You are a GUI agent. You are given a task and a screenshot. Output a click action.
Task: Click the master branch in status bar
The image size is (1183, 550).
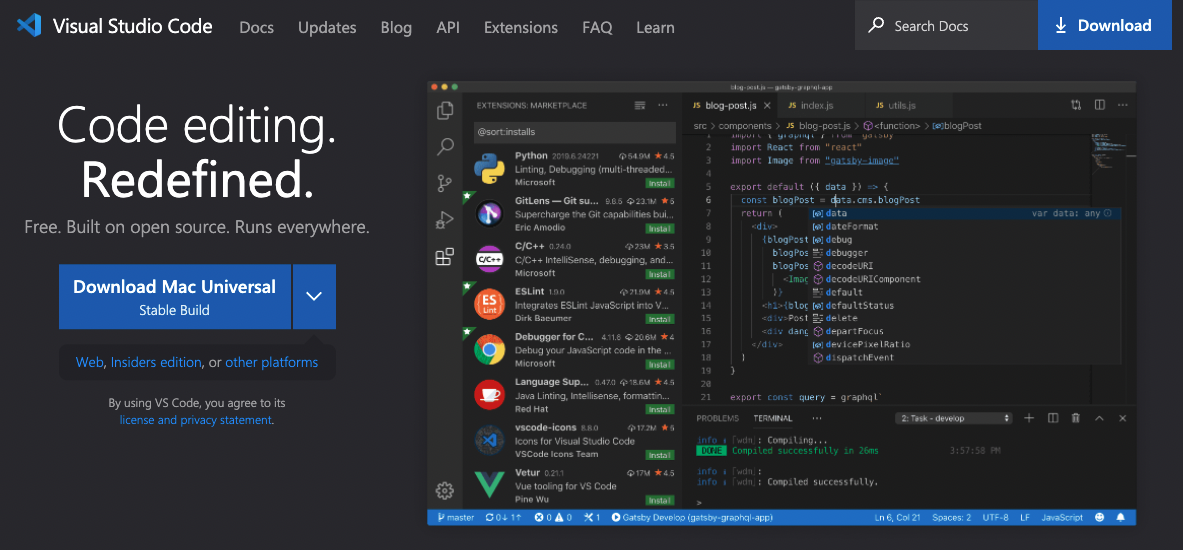tap(455, 518)
